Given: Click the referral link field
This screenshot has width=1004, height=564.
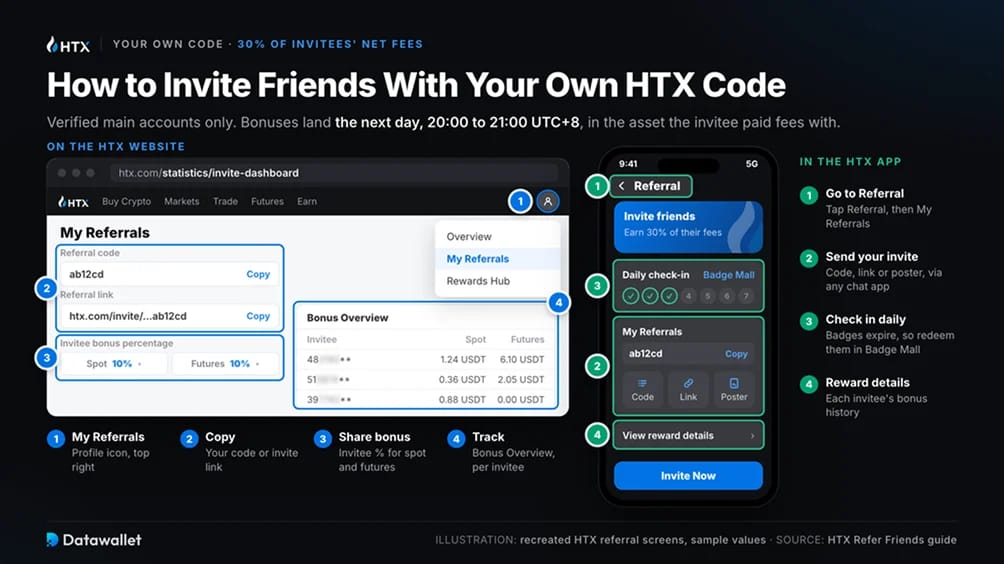Looking at the screenshot, I should click(x=170, y=316).
